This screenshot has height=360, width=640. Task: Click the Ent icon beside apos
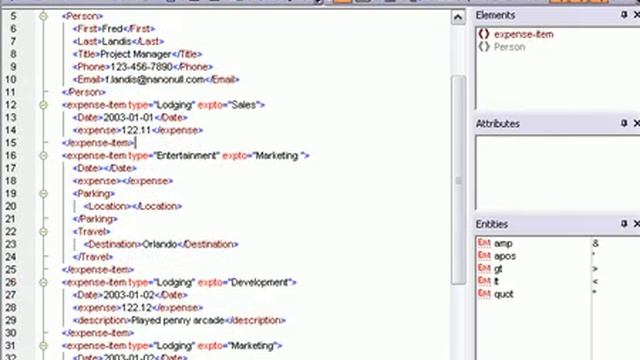(484, 256)
